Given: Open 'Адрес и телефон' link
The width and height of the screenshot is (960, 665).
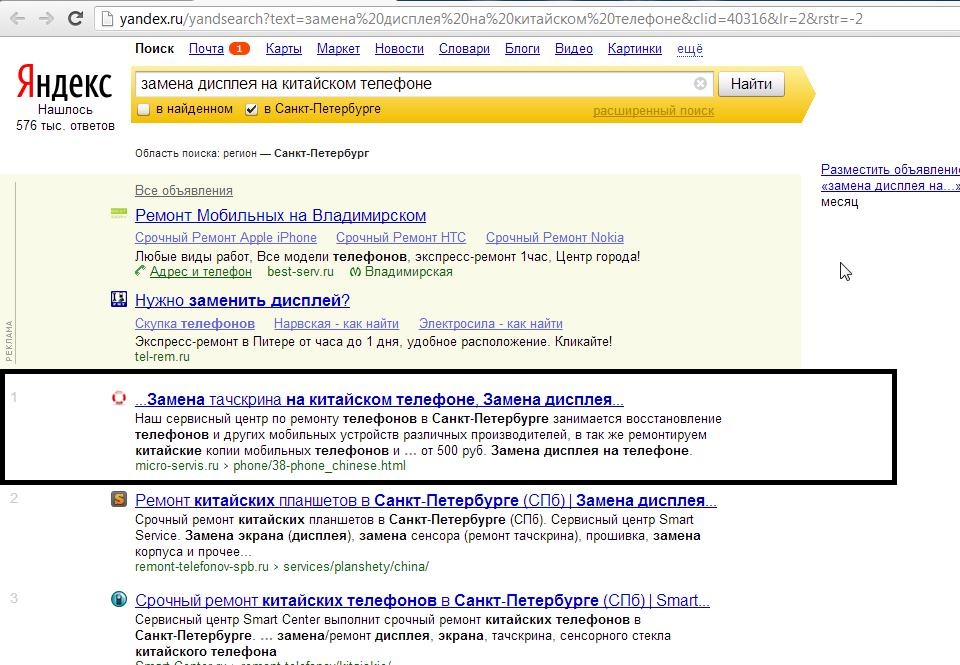Looking at the screenshot, I should coord(201,271).
